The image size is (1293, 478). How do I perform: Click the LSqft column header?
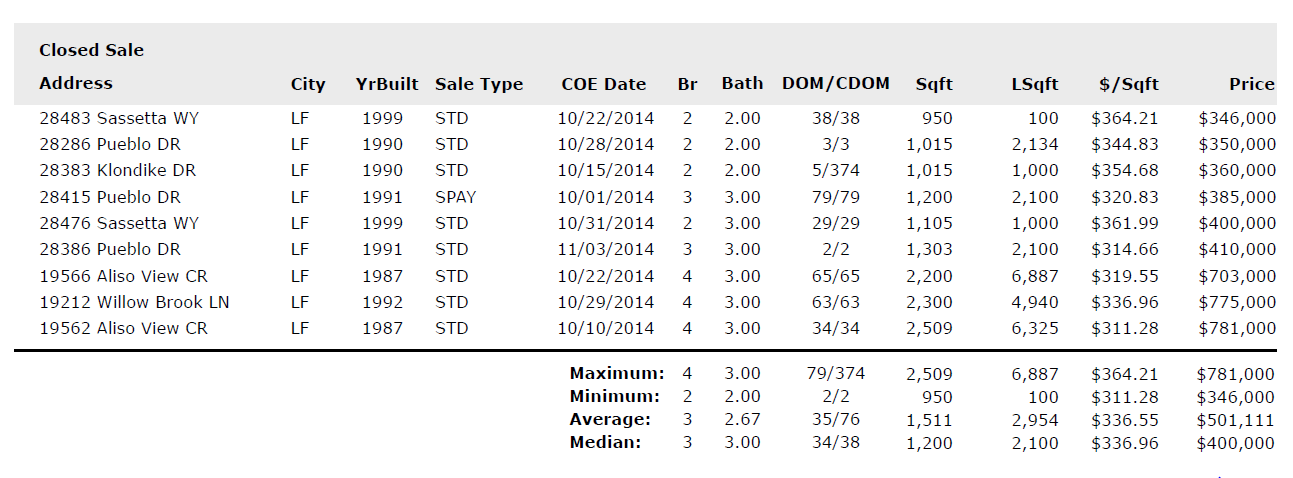tap(1034, 85)
